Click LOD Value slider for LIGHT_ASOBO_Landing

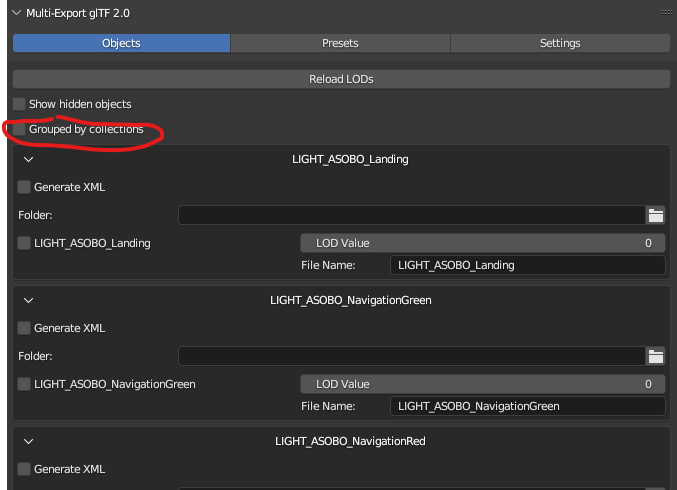click(x=483, y=243)
